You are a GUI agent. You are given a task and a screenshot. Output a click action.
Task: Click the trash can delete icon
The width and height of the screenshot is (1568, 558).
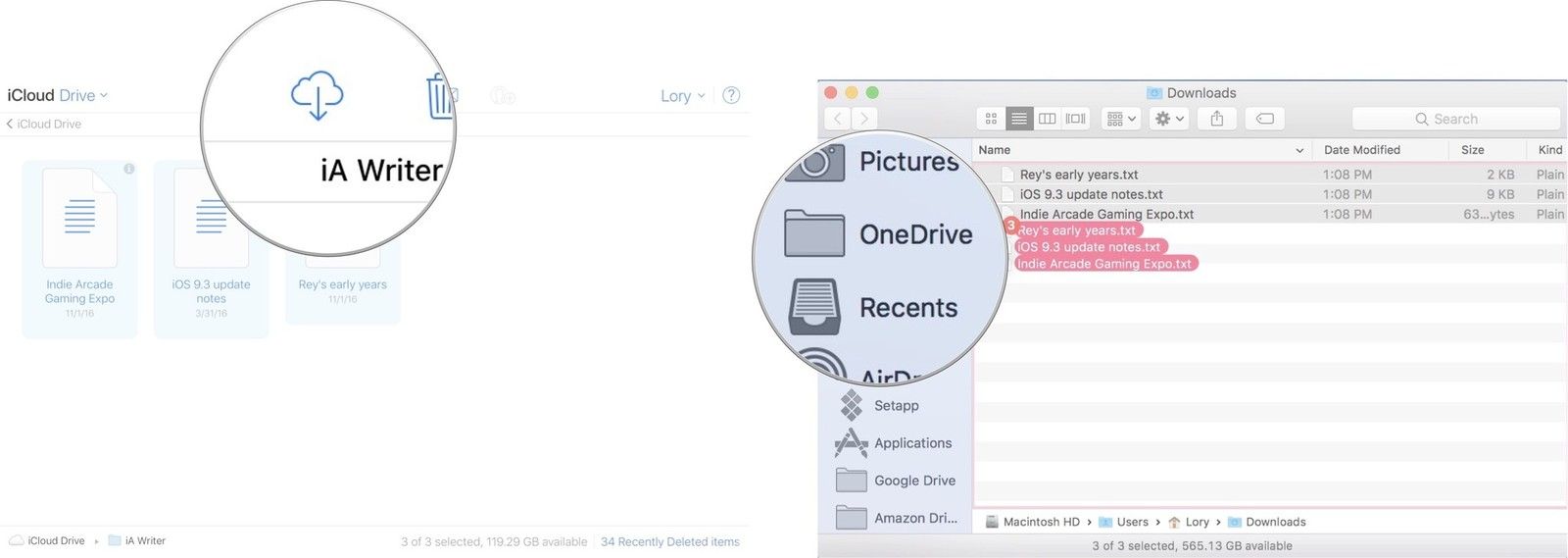pyautogui.click(x=440, y=97)
